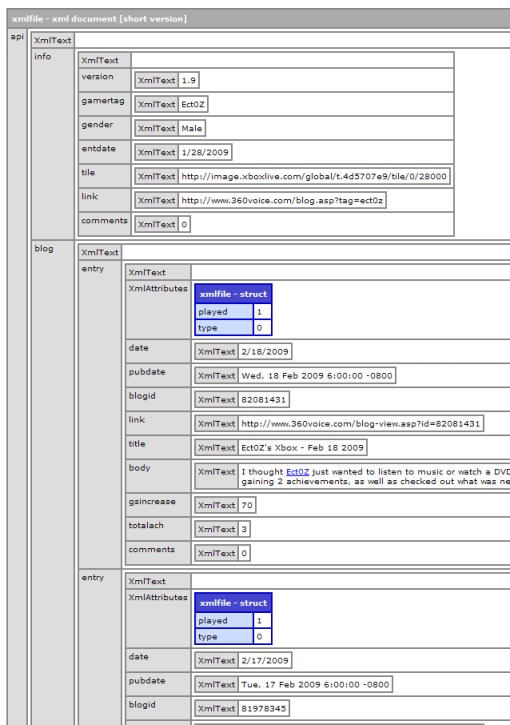
Task: Select the version value '1.9'
Action: tap(189, 80)
